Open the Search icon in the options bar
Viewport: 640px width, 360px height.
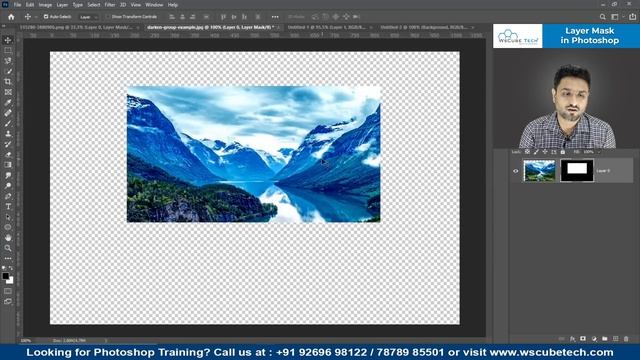point(602,17)
